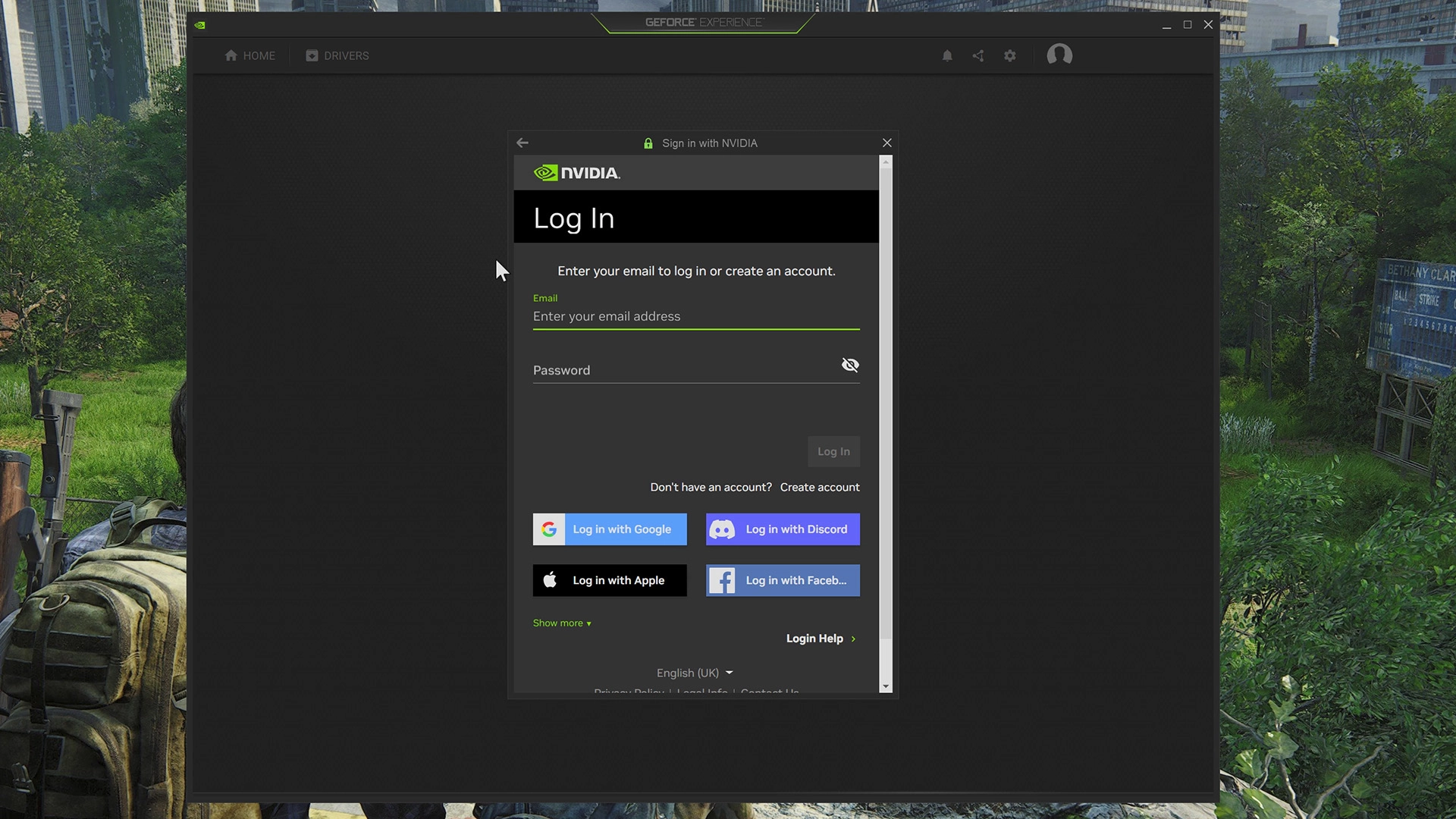Open settings gear icon
The height and width of the screenshot is (819, 1456).
tap(1009, 55)
